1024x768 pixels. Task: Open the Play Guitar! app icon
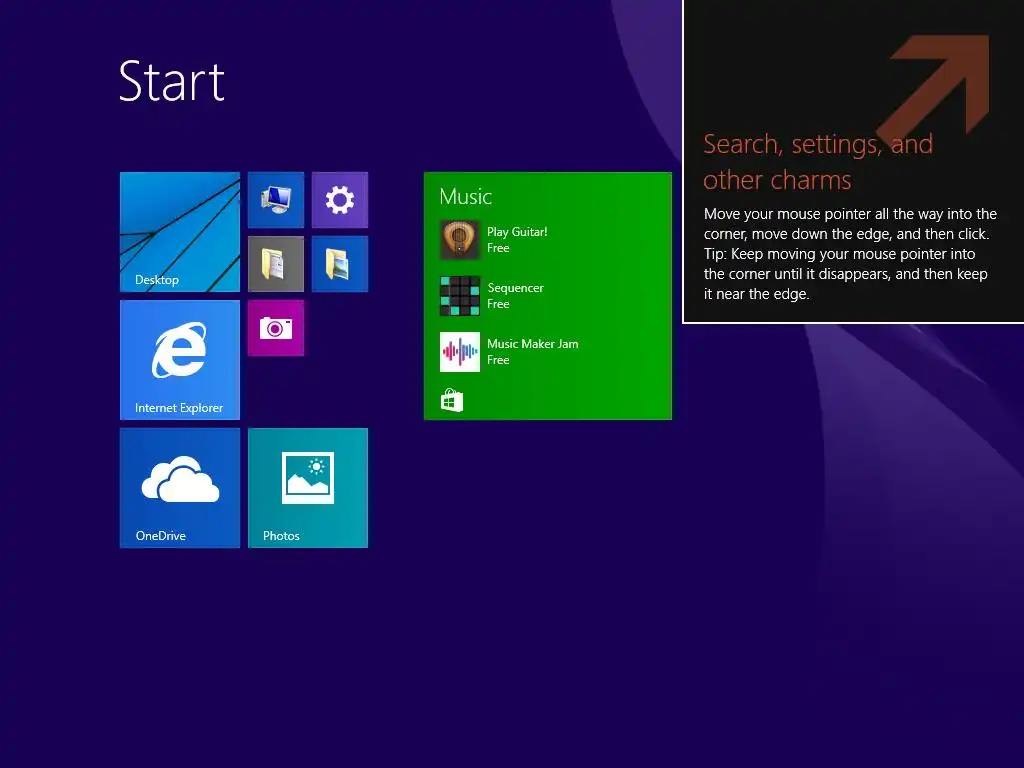click(x=460, y=240)
